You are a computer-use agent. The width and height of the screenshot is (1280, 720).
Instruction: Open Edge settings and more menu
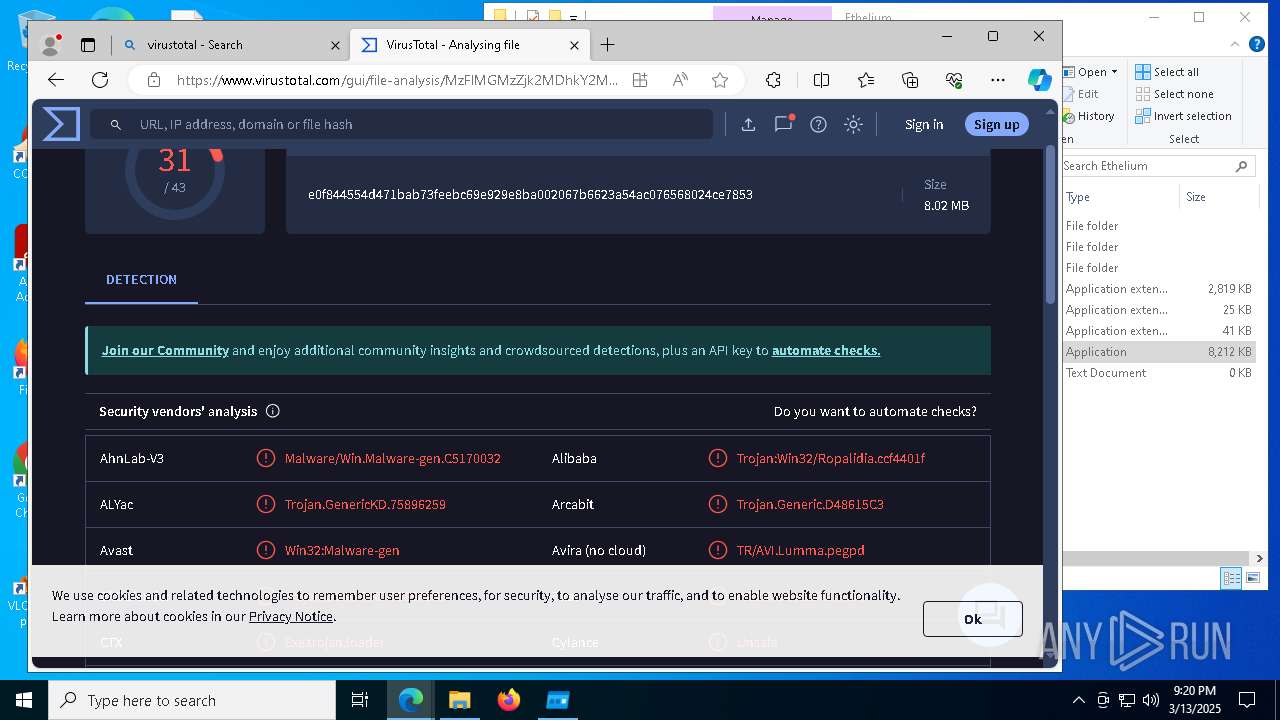click(998, 80)
